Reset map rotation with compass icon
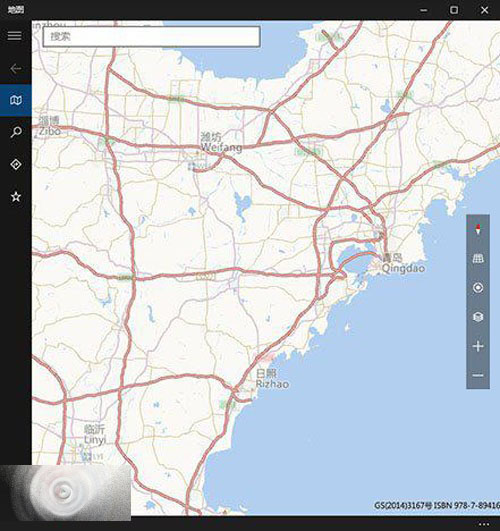Image resolution: width=500 pixels, height=531 pixels. pos(478,229)
